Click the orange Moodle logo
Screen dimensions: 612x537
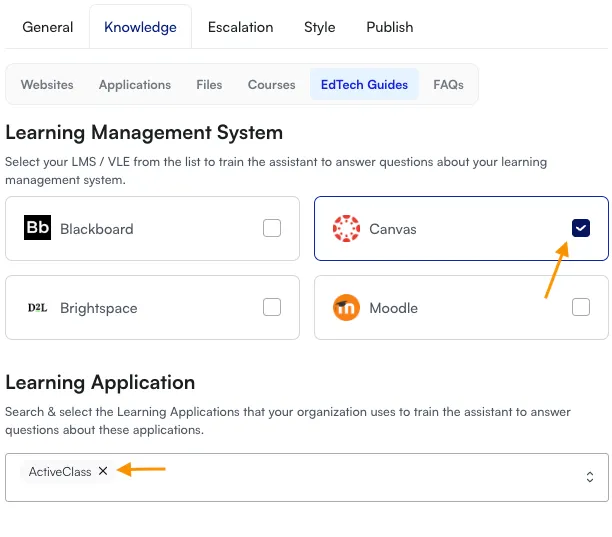(346, 308)
